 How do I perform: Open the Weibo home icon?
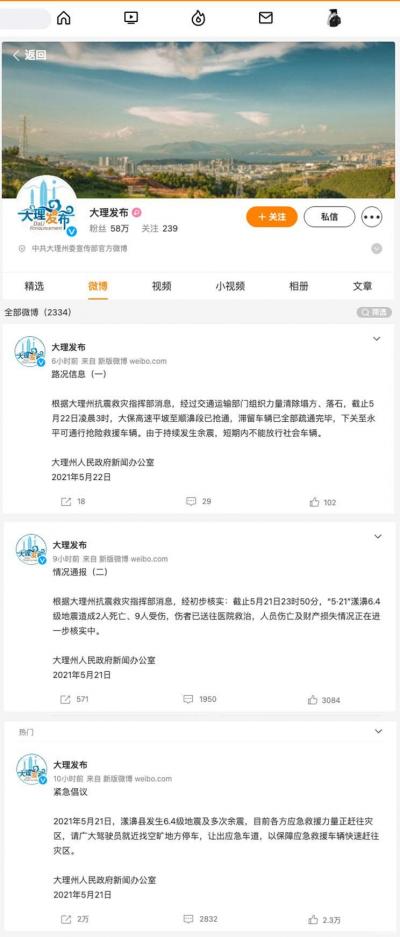63,18
